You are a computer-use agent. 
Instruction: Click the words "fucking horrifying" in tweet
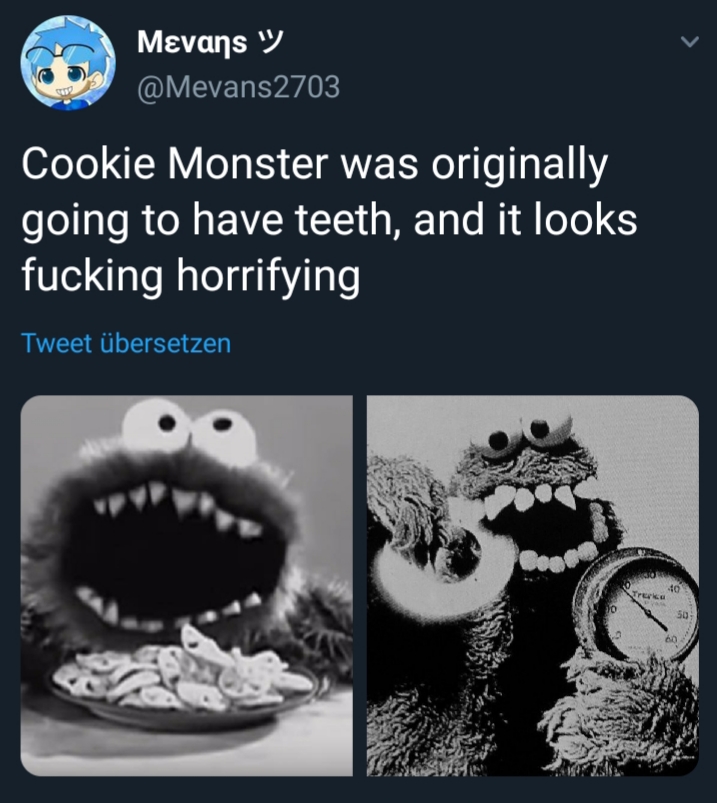pos(190,275)
